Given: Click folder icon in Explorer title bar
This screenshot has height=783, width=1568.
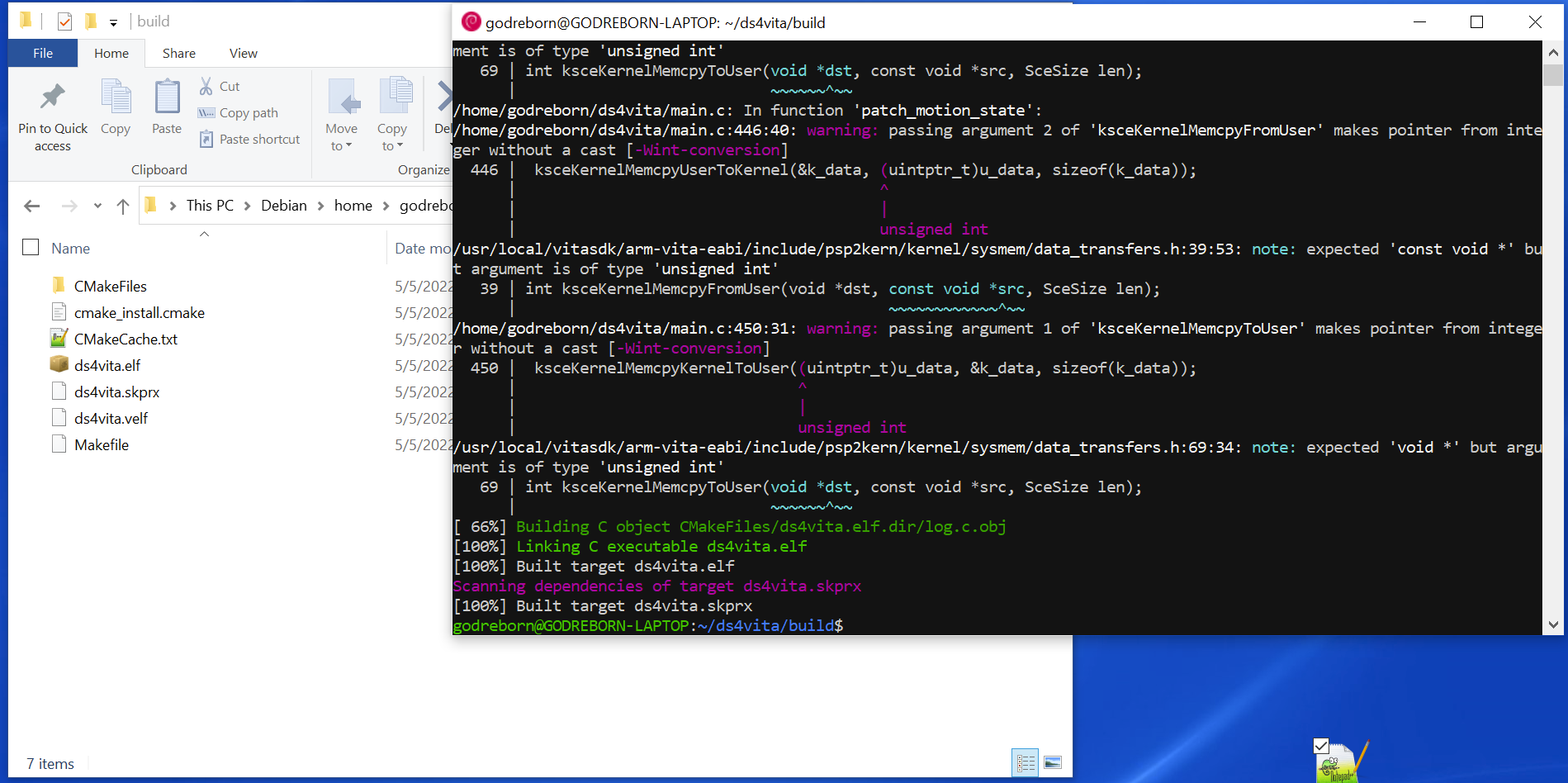Looking at the screenshot, I should click(26, 20).
